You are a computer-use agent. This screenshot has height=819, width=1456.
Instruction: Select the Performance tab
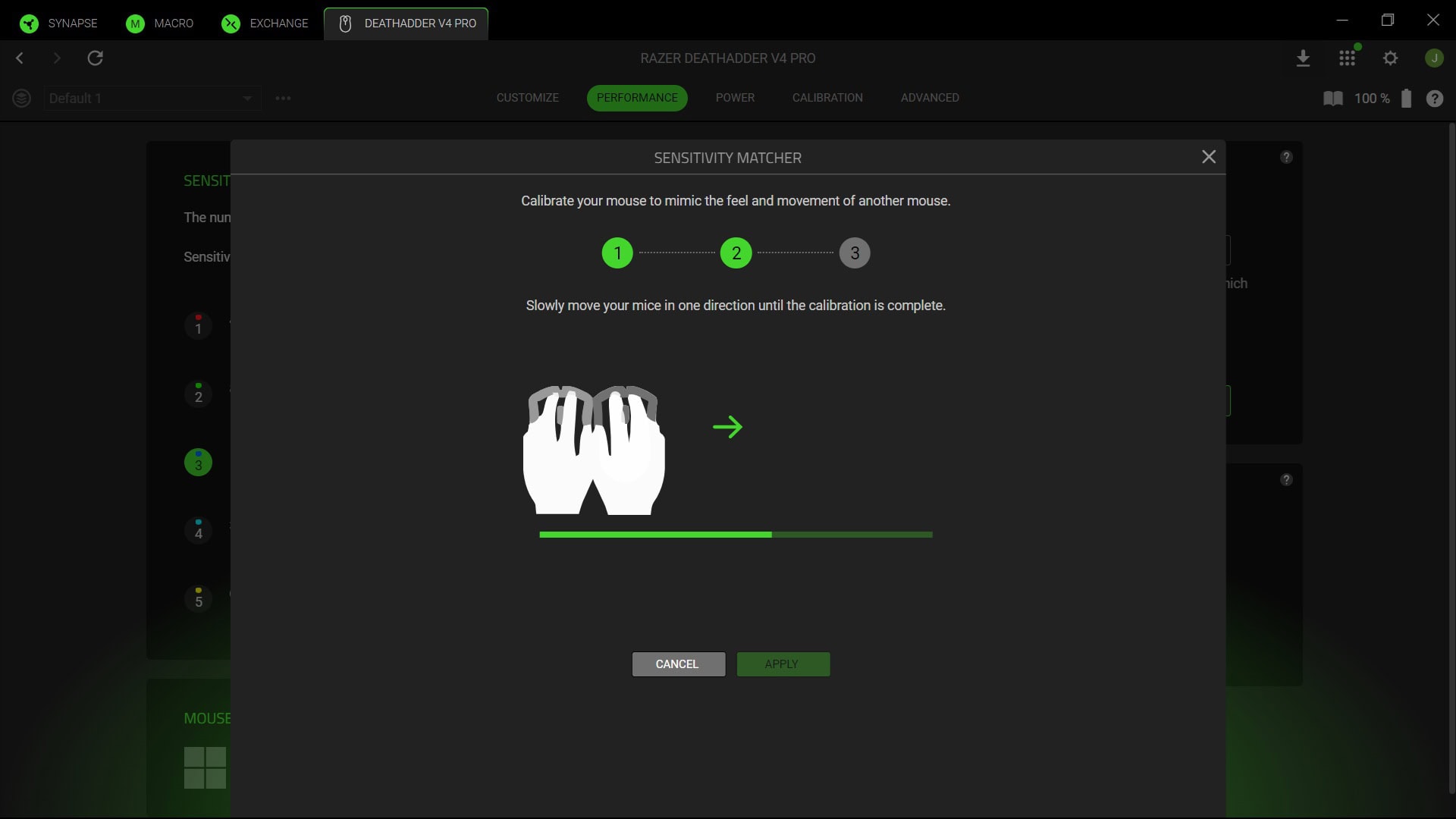(x=637, y=98)
